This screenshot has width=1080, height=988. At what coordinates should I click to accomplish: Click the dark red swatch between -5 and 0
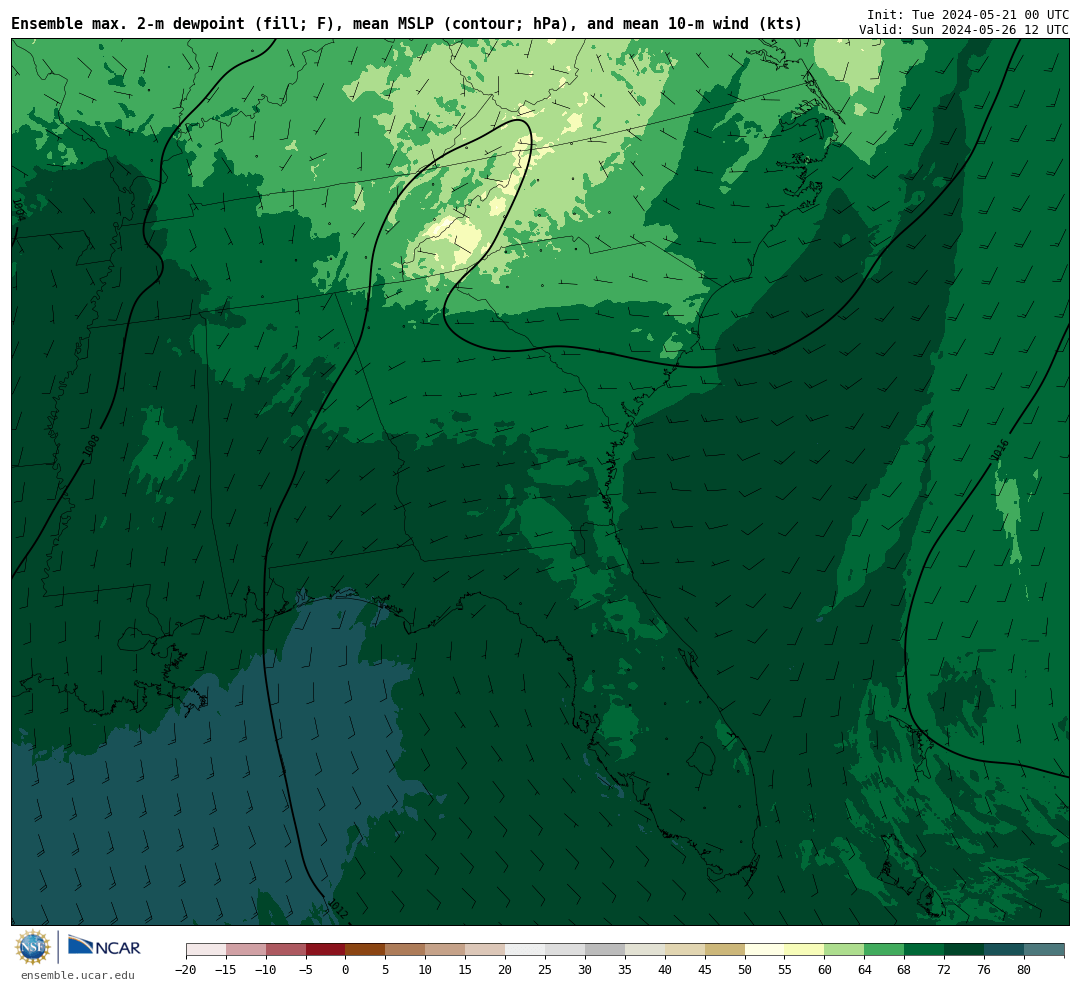[326, 950]
